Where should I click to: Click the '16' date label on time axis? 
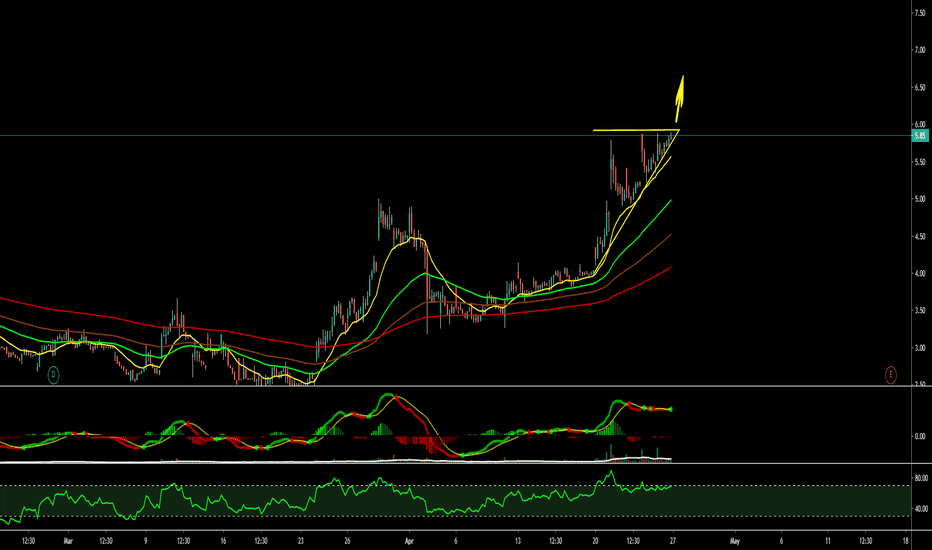(x=223, y=541)
